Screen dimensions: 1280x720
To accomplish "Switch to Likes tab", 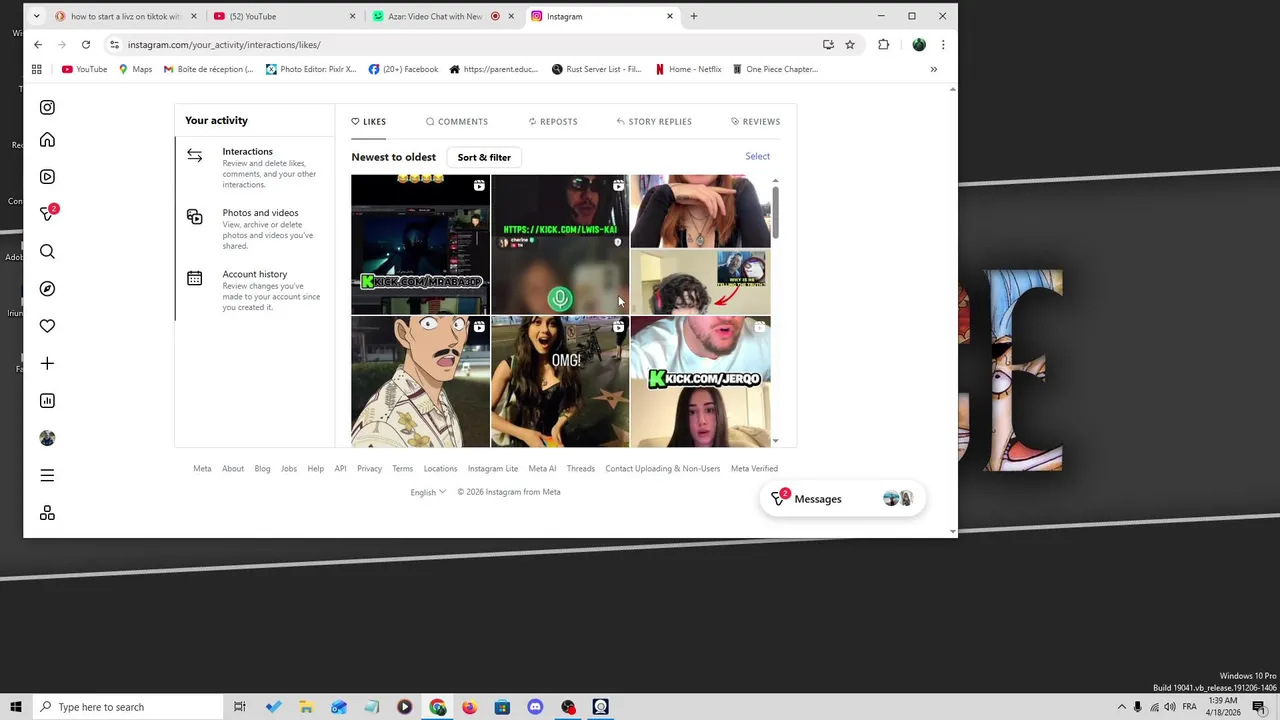I will 368,121.
